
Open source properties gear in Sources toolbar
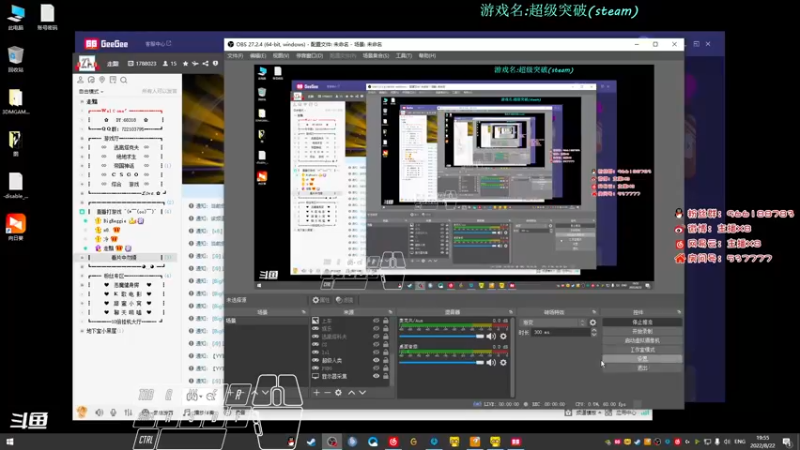pos(338,392)
